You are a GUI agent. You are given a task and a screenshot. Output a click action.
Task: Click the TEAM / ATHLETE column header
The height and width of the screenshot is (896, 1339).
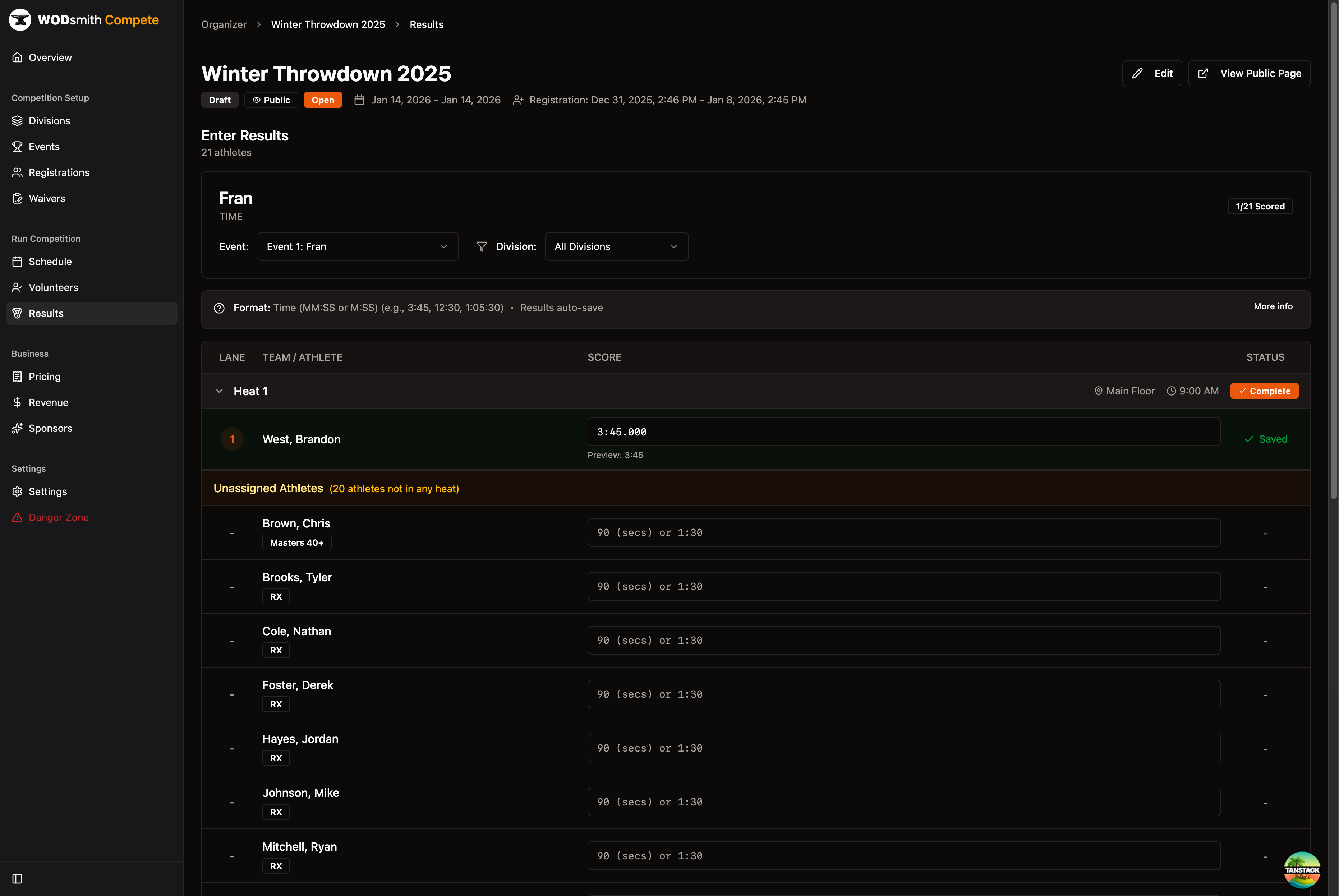pos(302,357)
